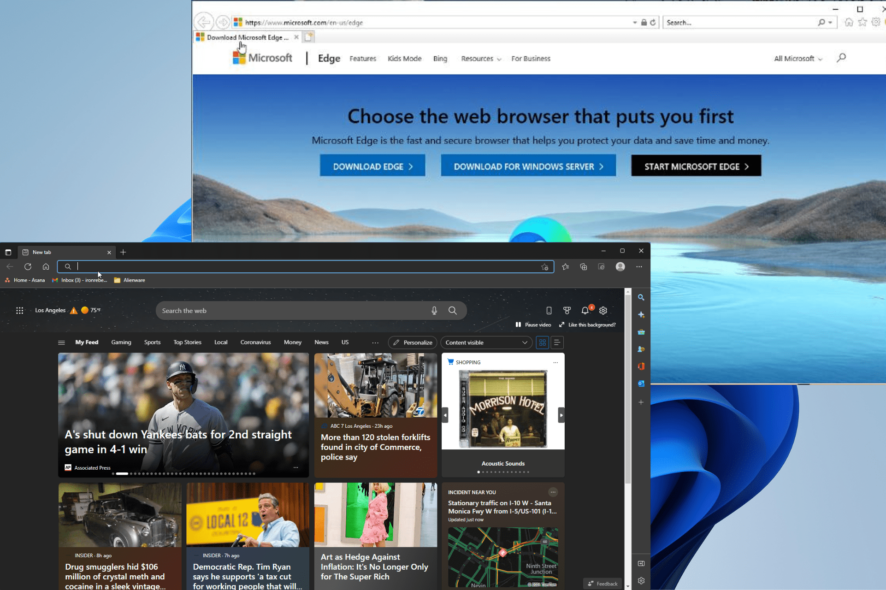
Task: Click the microphone voice search icon
Action: tap(434, 310)
